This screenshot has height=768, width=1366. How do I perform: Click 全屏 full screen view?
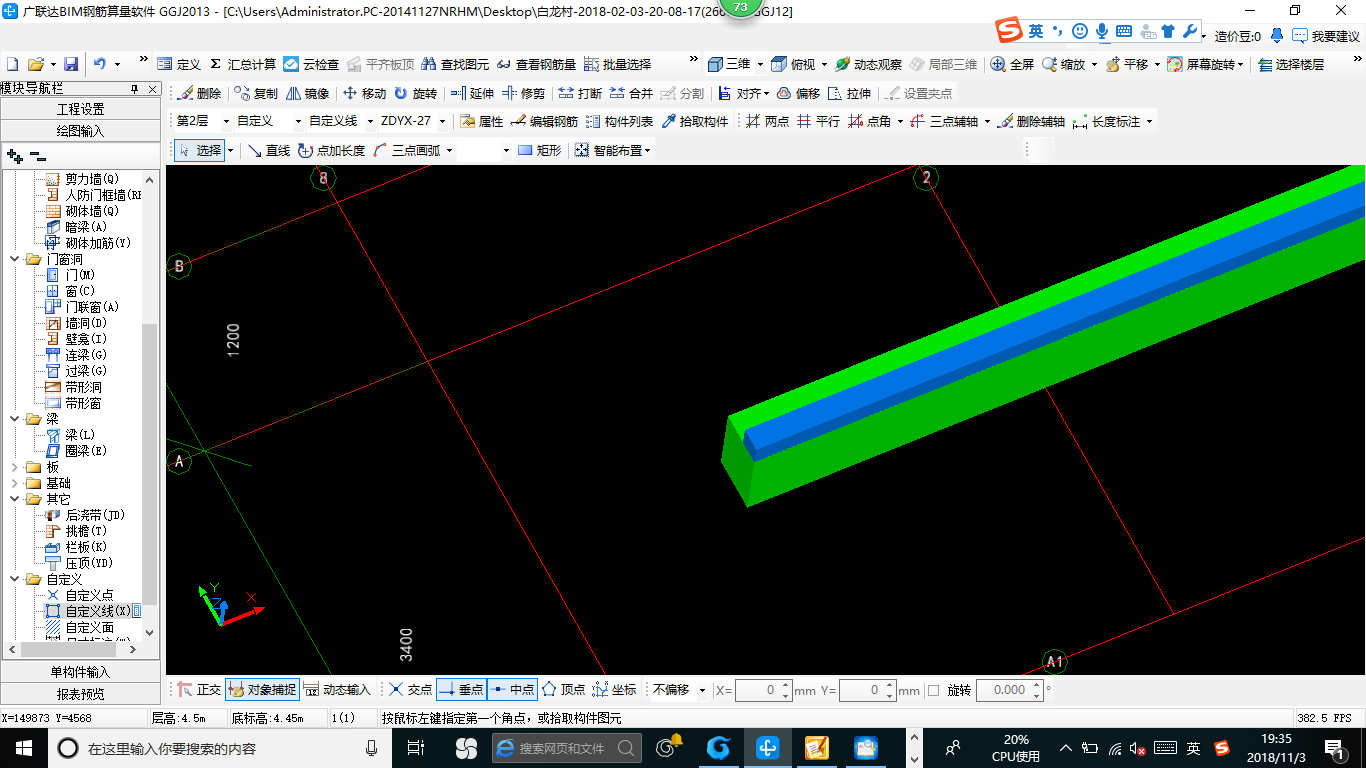[1012, 64]
